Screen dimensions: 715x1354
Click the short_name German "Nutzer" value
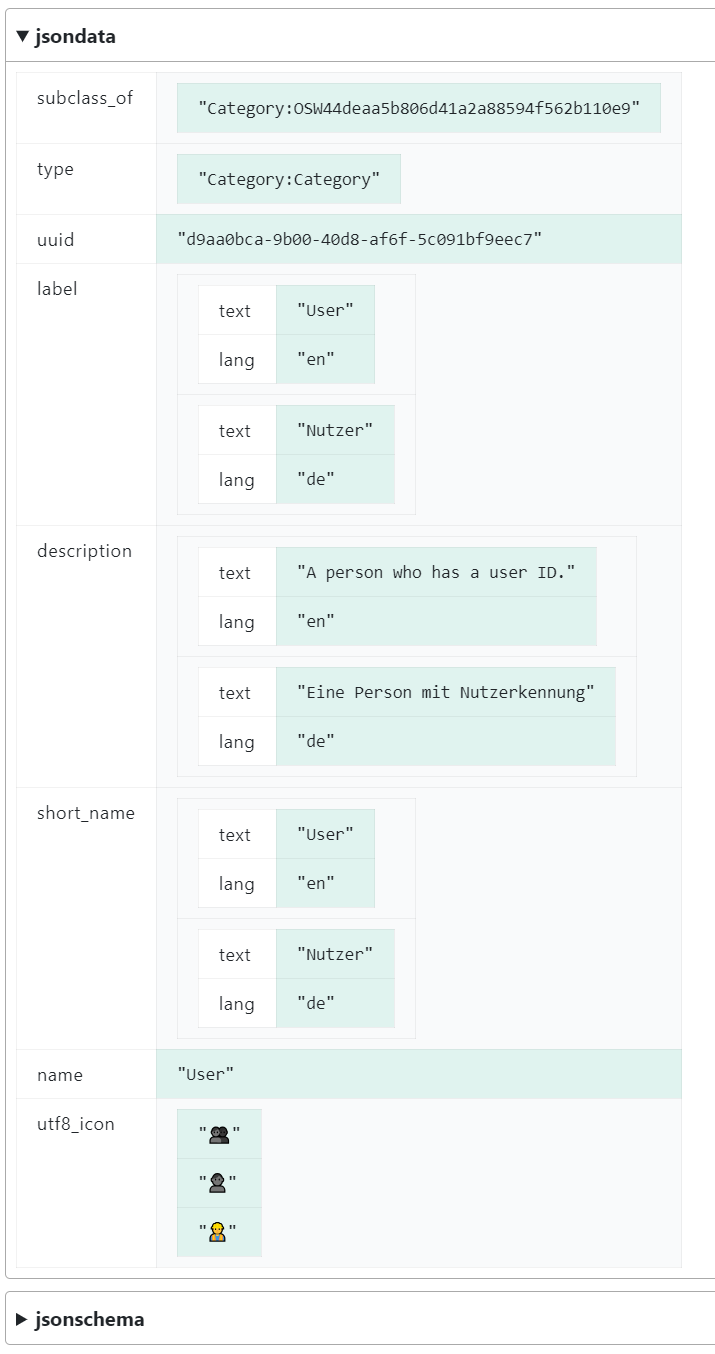click(334, 955)
